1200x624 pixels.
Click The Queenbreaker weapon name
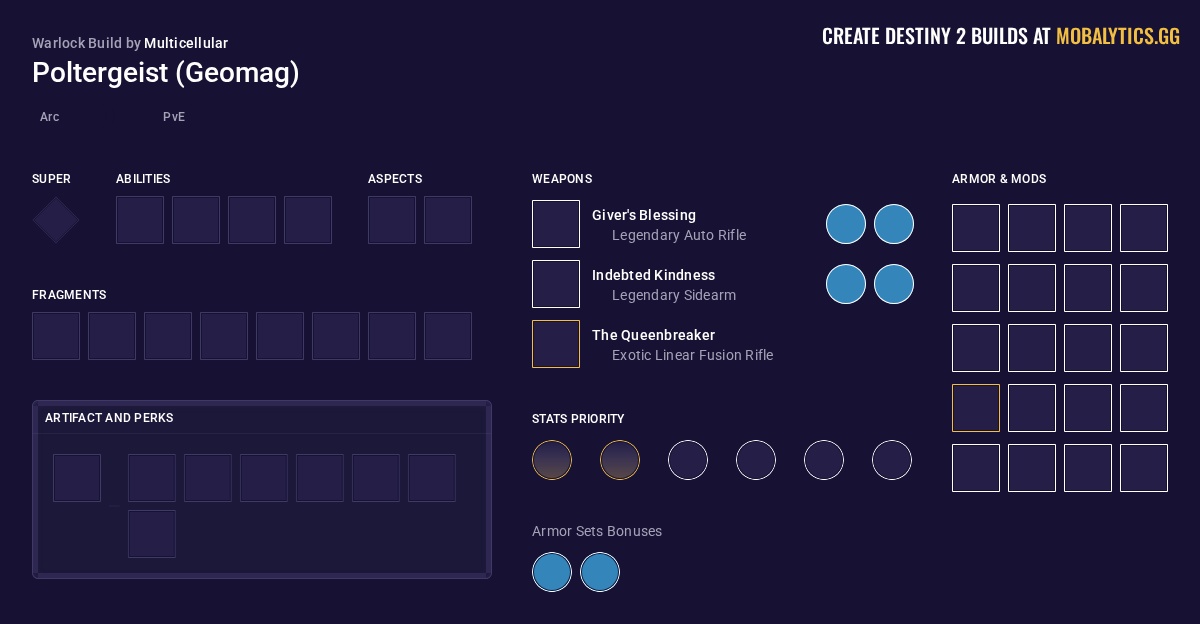pyautogui.click(x=654, y=335)
